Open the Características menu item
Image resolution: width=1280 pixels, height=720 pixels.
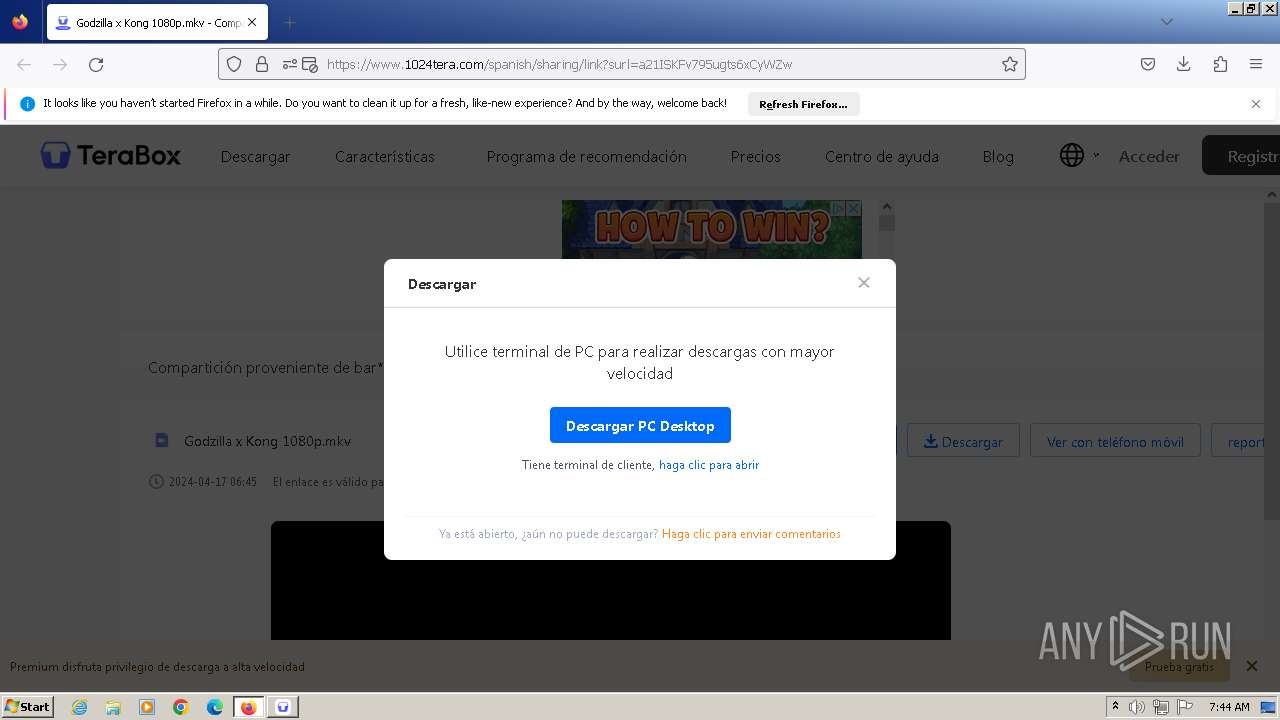(385, 157)
